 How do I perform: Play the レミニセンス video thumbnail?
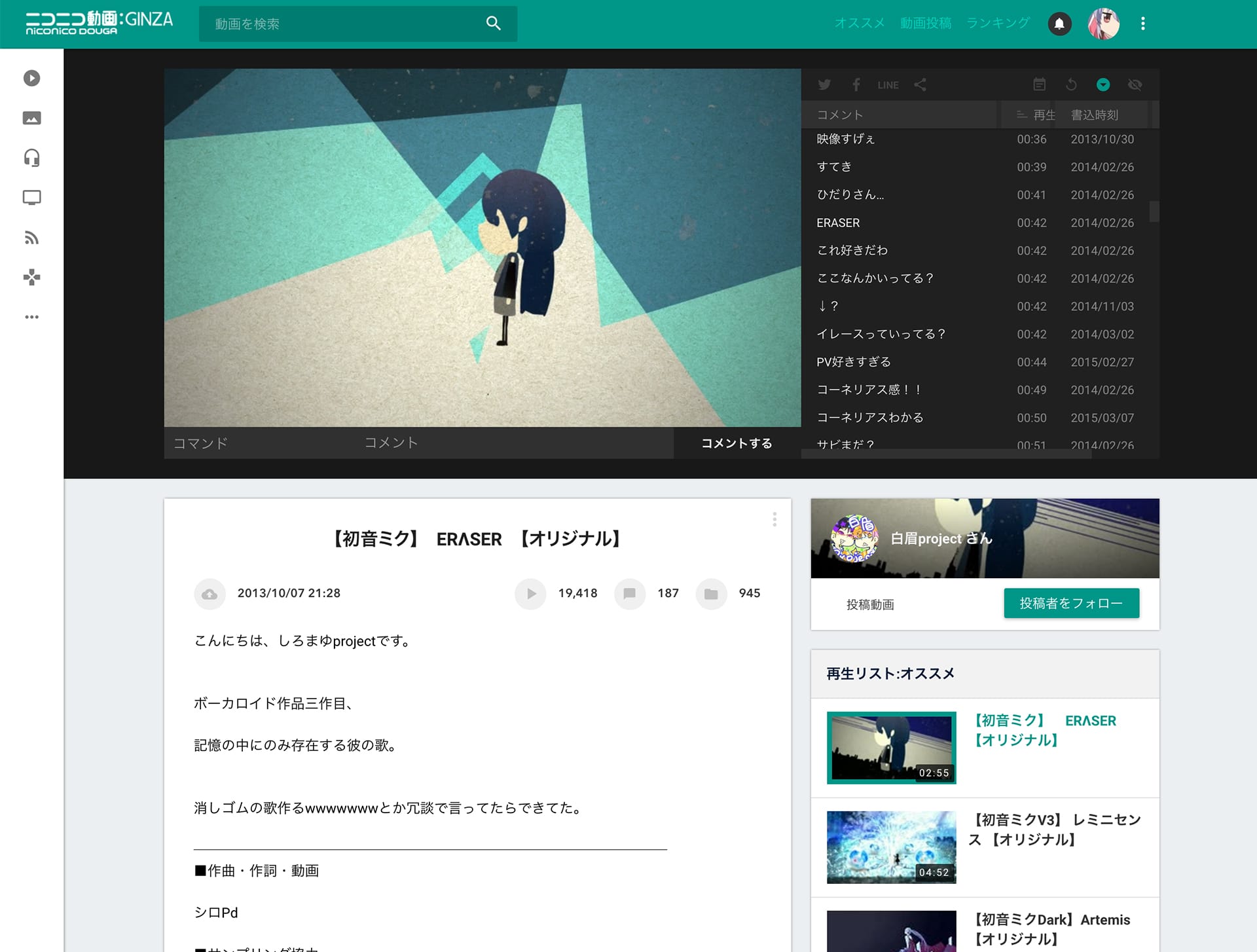[890, 847]
